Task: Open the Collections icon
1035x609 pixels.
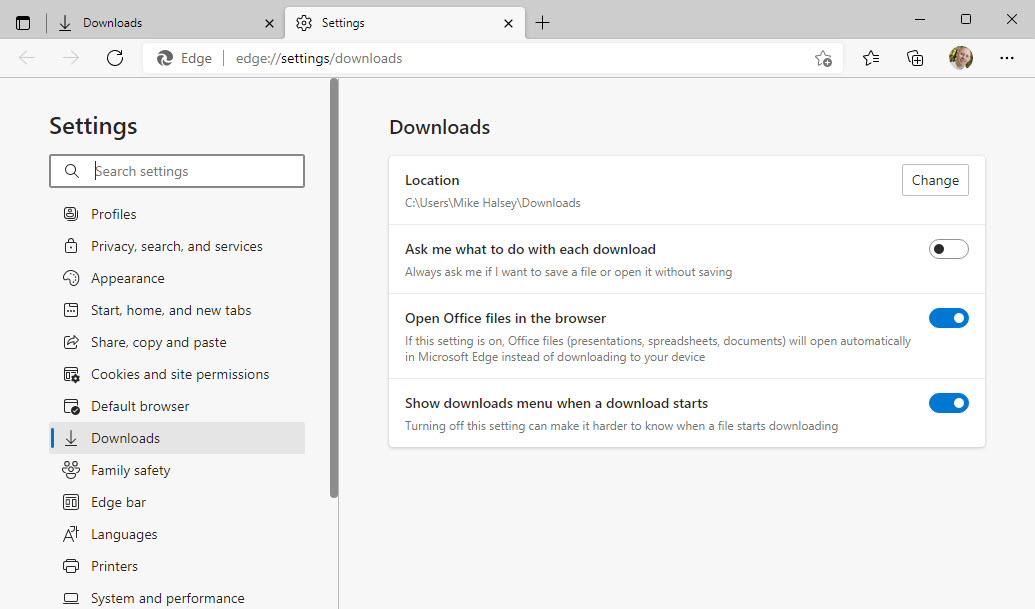Action: [x=915, y=58]
